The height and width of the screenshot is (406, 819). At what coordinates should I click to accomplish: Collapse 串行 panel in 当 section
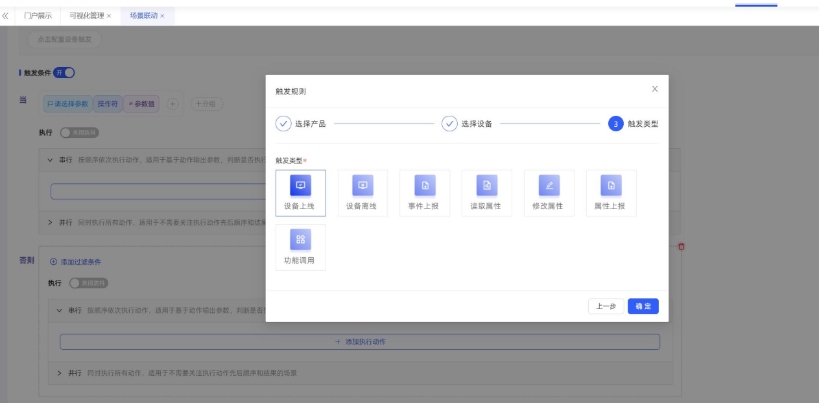point(50,160)
